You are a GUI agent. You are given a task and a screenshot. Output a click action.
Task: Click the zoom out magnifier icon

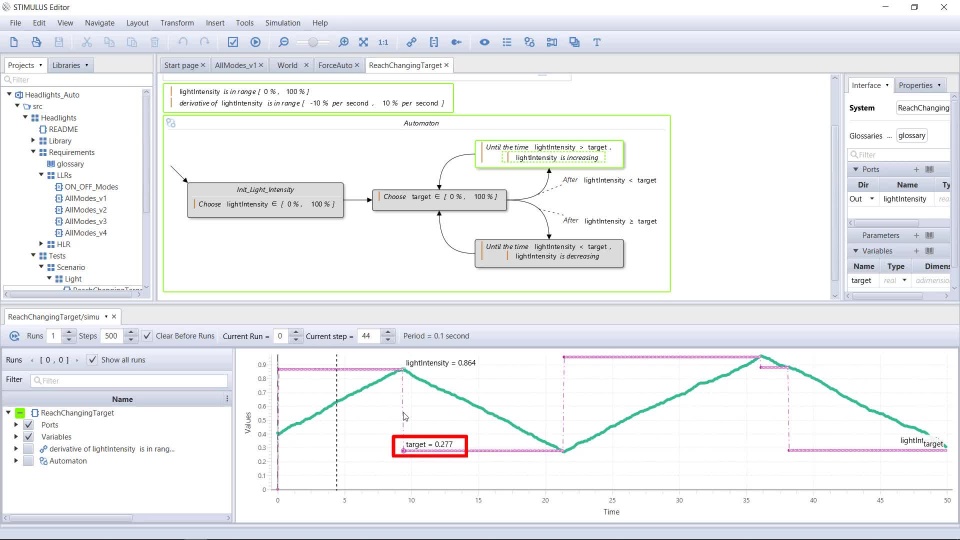click(x=283, y=42)
